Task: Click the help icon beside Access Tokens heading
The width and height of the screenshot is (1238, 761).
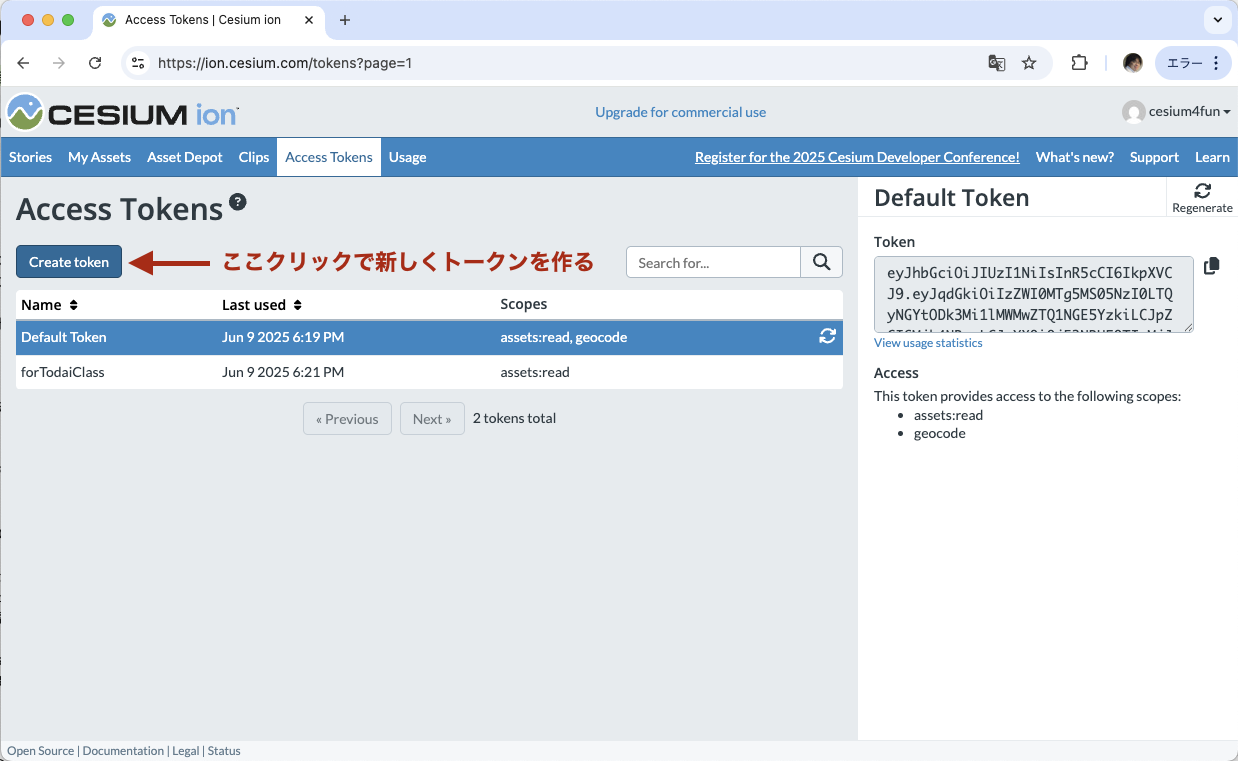Action: point(238,202)
